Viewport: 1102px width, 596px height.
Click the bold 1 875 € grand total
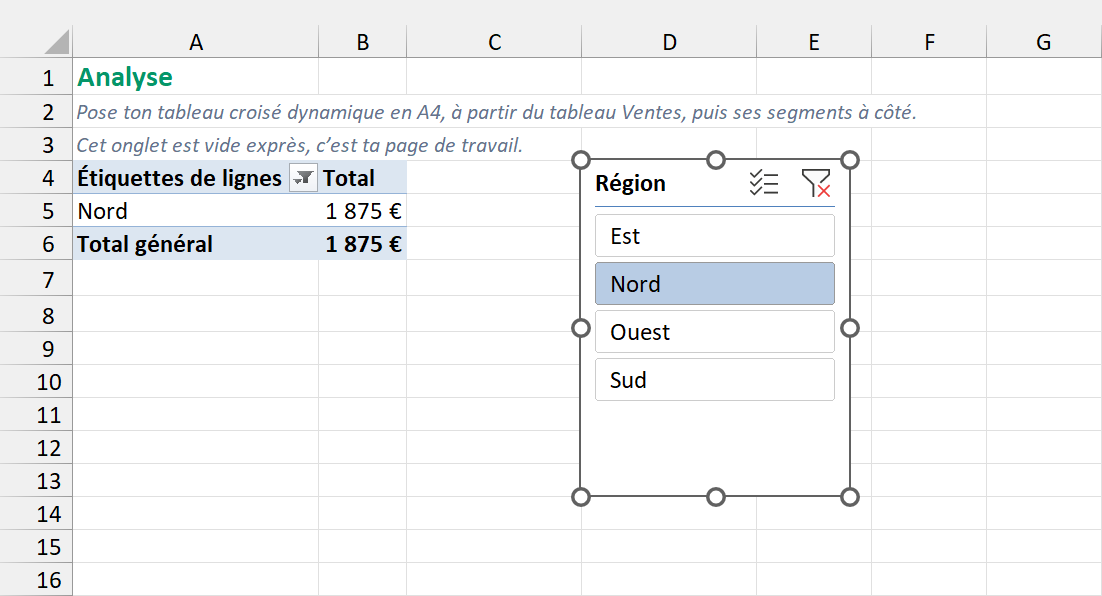coord(363,244)
